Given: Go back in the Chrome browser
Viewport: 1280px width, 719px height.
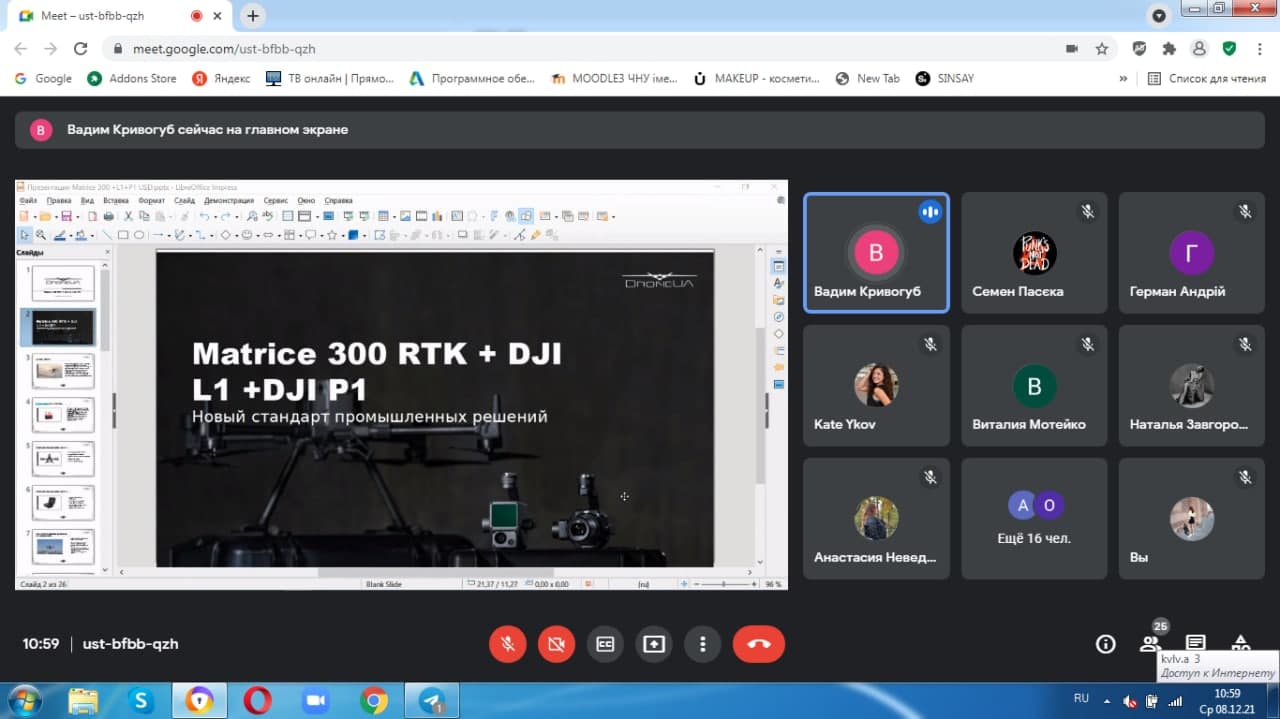Looking at the screenshot, I should point(21,48).
